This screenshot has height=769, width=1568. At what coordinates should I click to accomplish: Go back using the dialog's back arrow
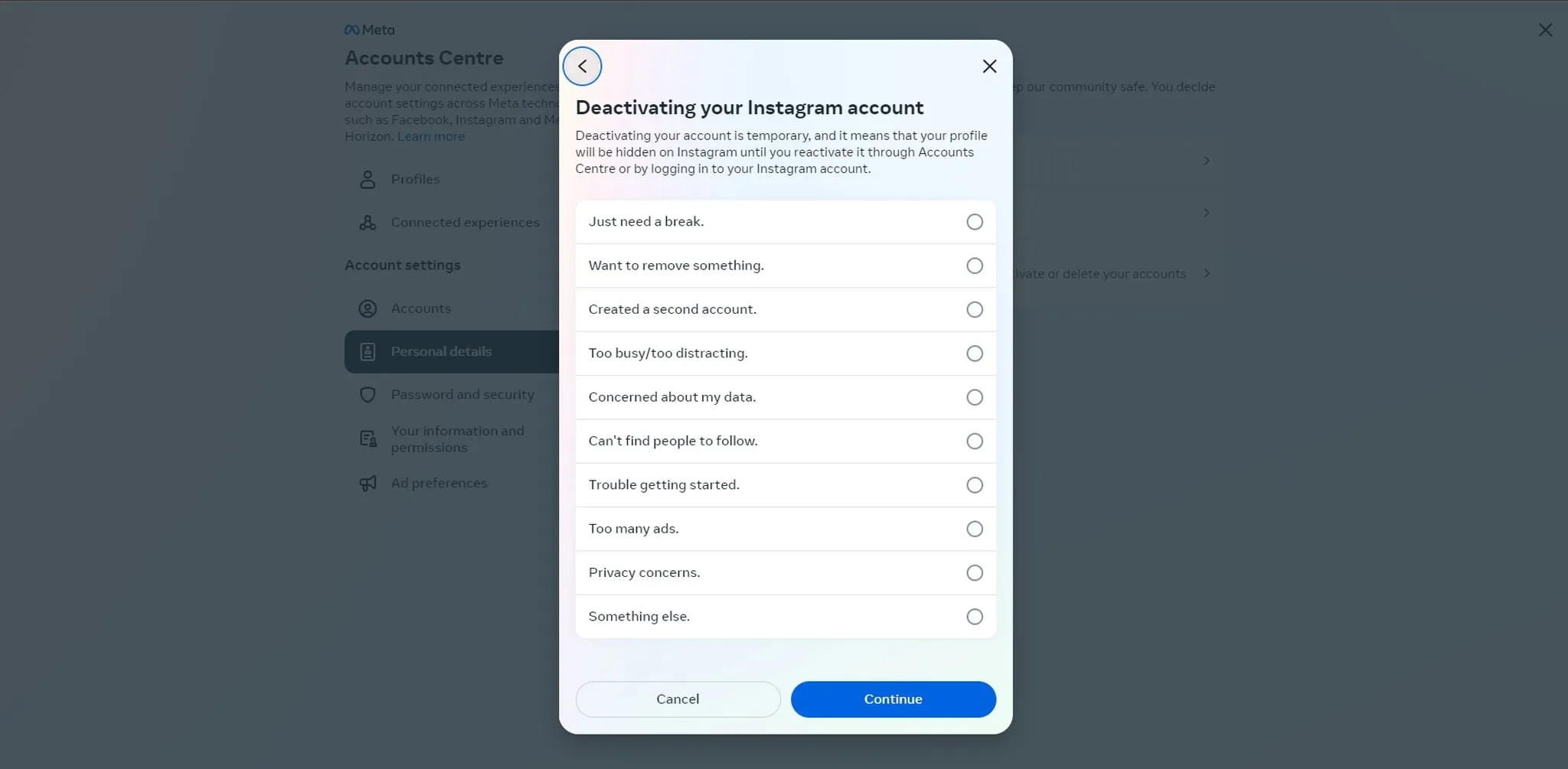pyautogui.click(x=583, y=67)
